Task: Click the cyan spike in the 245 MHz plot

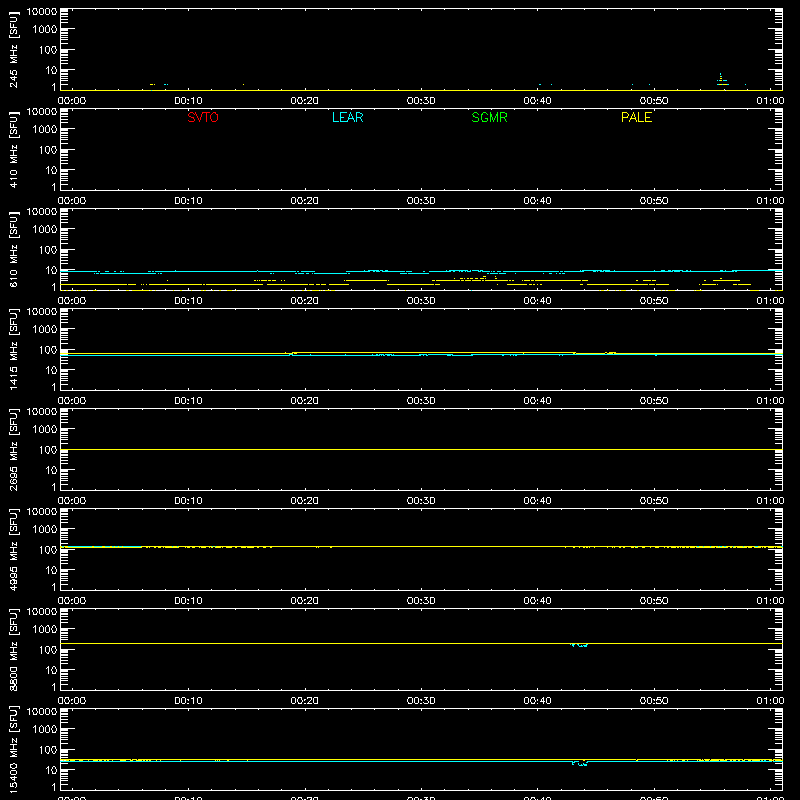Action: pos(721,79)
